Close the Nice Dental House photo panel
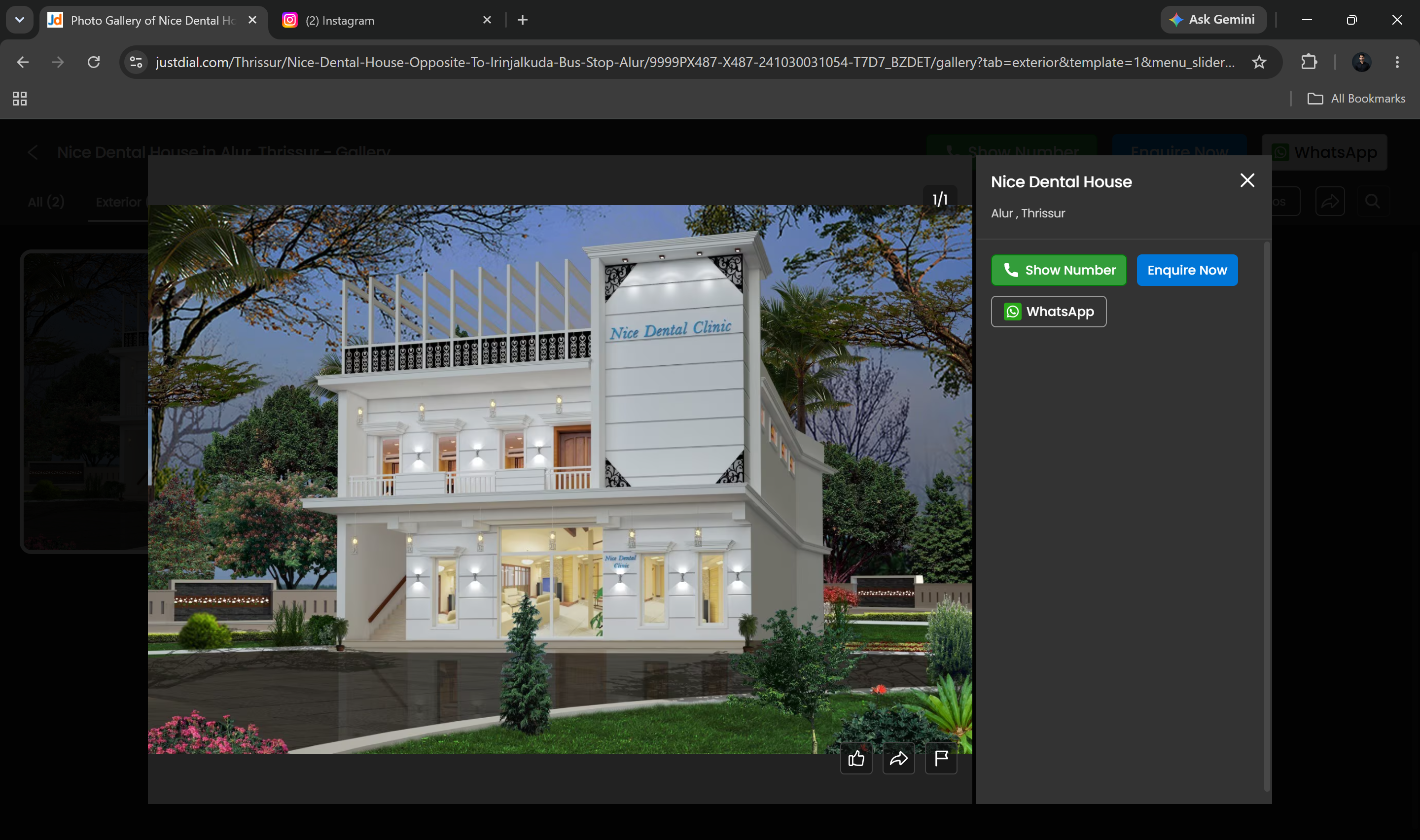Screen dimensions: 1420x840 [x=1247, y=180]
